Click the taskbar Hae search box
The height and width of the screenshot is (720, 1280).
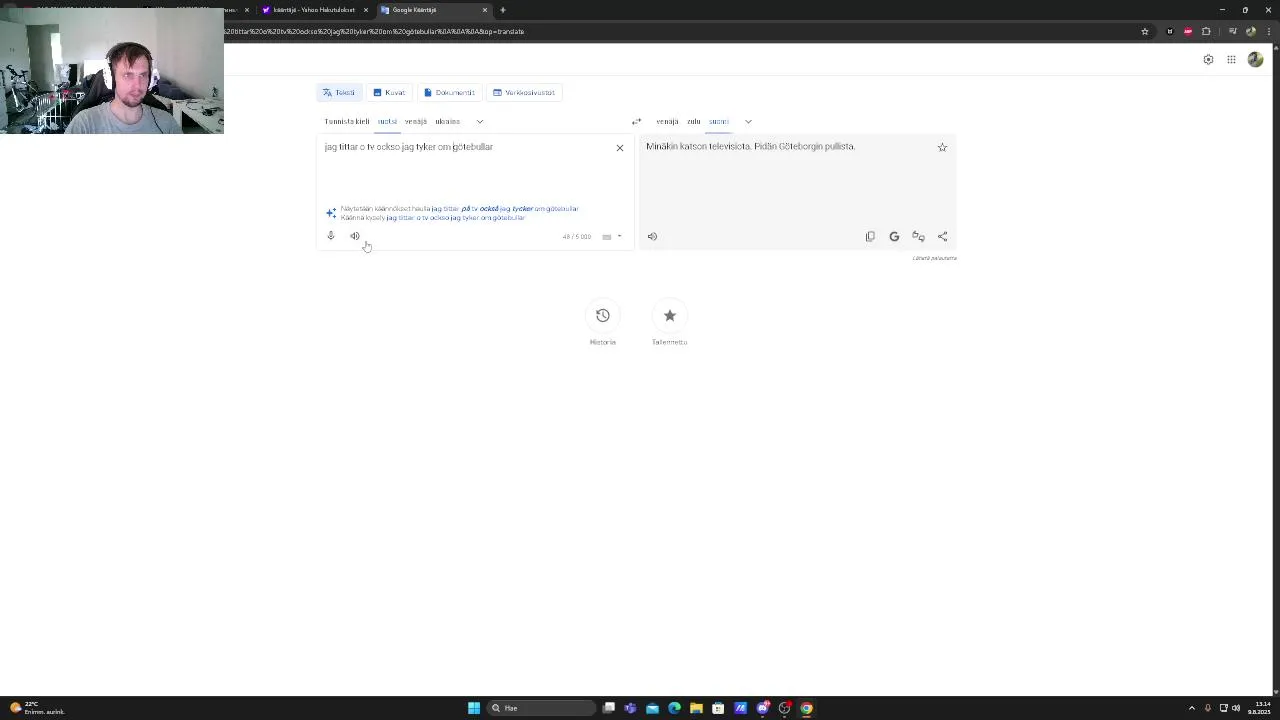[x=541, y=708]
